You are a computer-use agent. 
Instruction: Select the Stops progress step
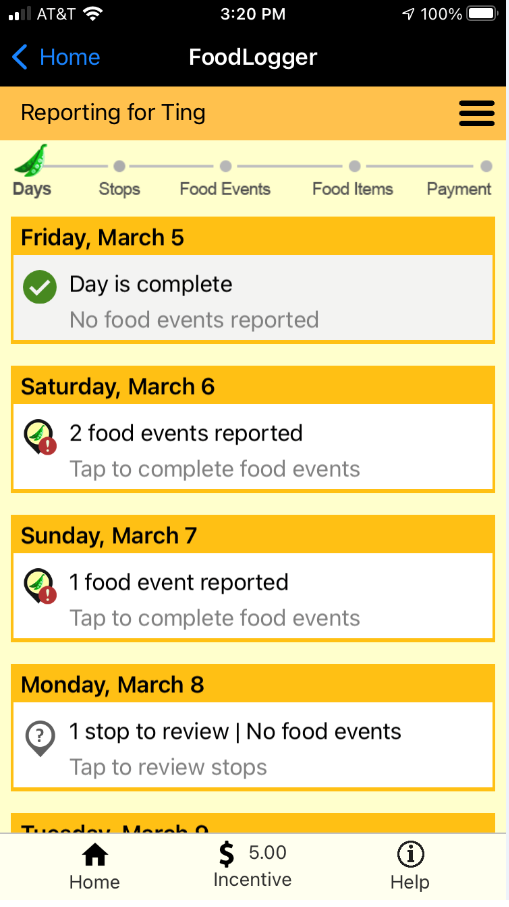pos(119,180)
